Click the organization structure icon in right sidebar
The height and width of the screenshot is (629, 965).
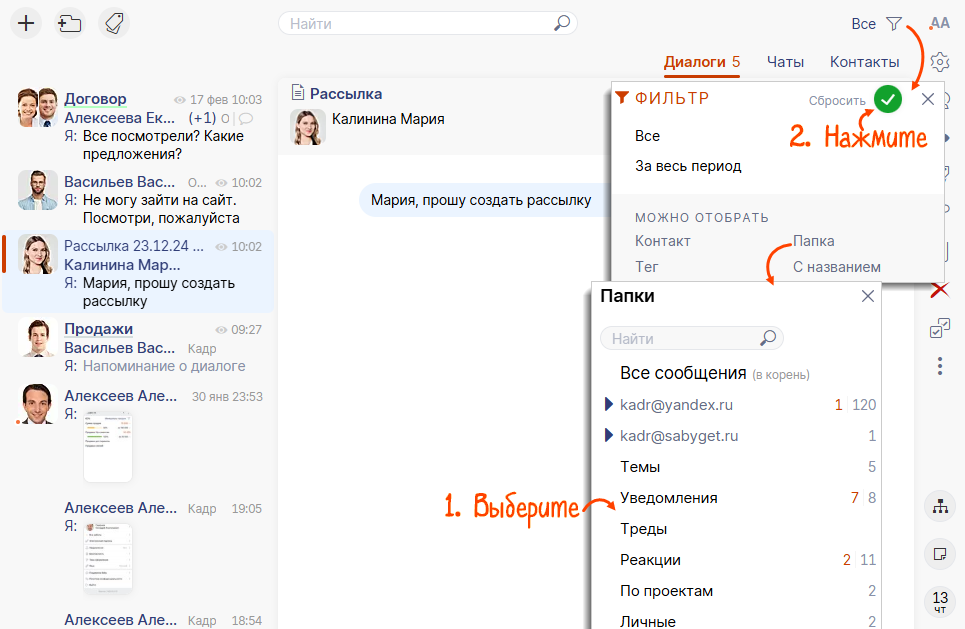pos(939,507)
